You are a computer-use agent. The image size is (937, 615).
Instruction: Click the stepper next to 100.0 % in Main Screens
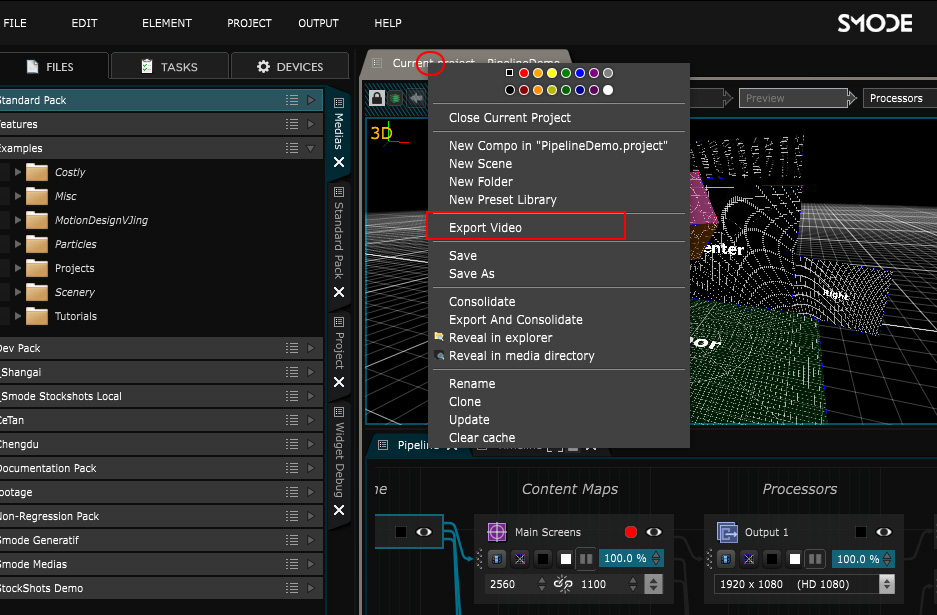pyautogui.click(x=656, y=558)
